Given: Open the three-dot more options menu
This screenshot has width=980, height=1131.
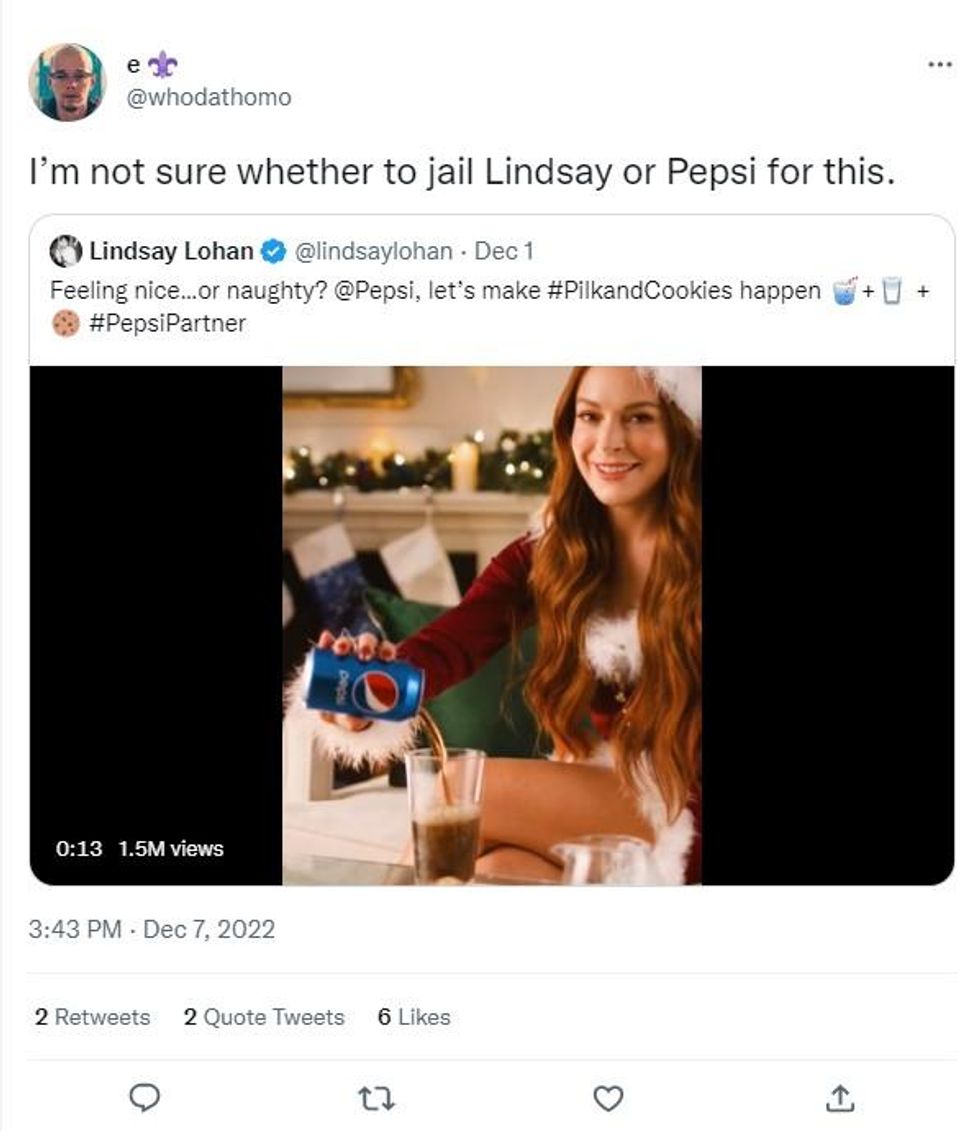Looking at the screenshot, I should 939,65.
